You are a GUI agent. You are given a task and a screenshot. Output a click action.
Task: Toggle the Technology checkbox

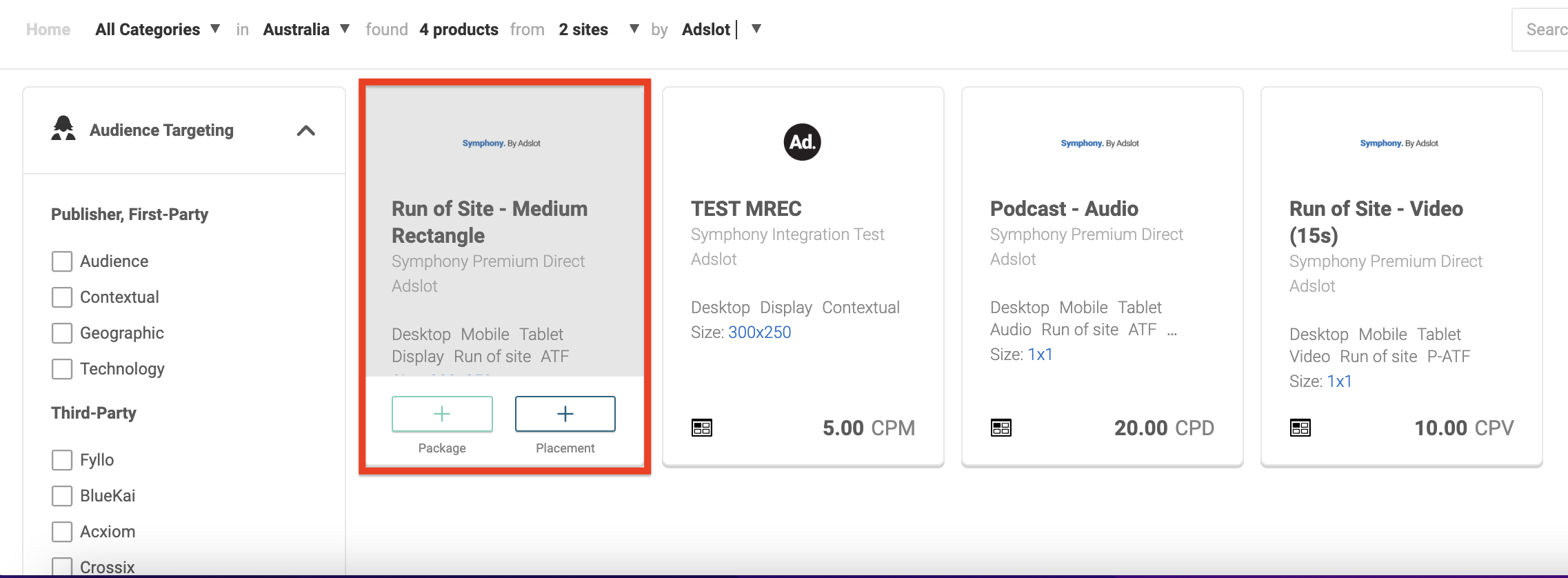(x=62, y=369)
